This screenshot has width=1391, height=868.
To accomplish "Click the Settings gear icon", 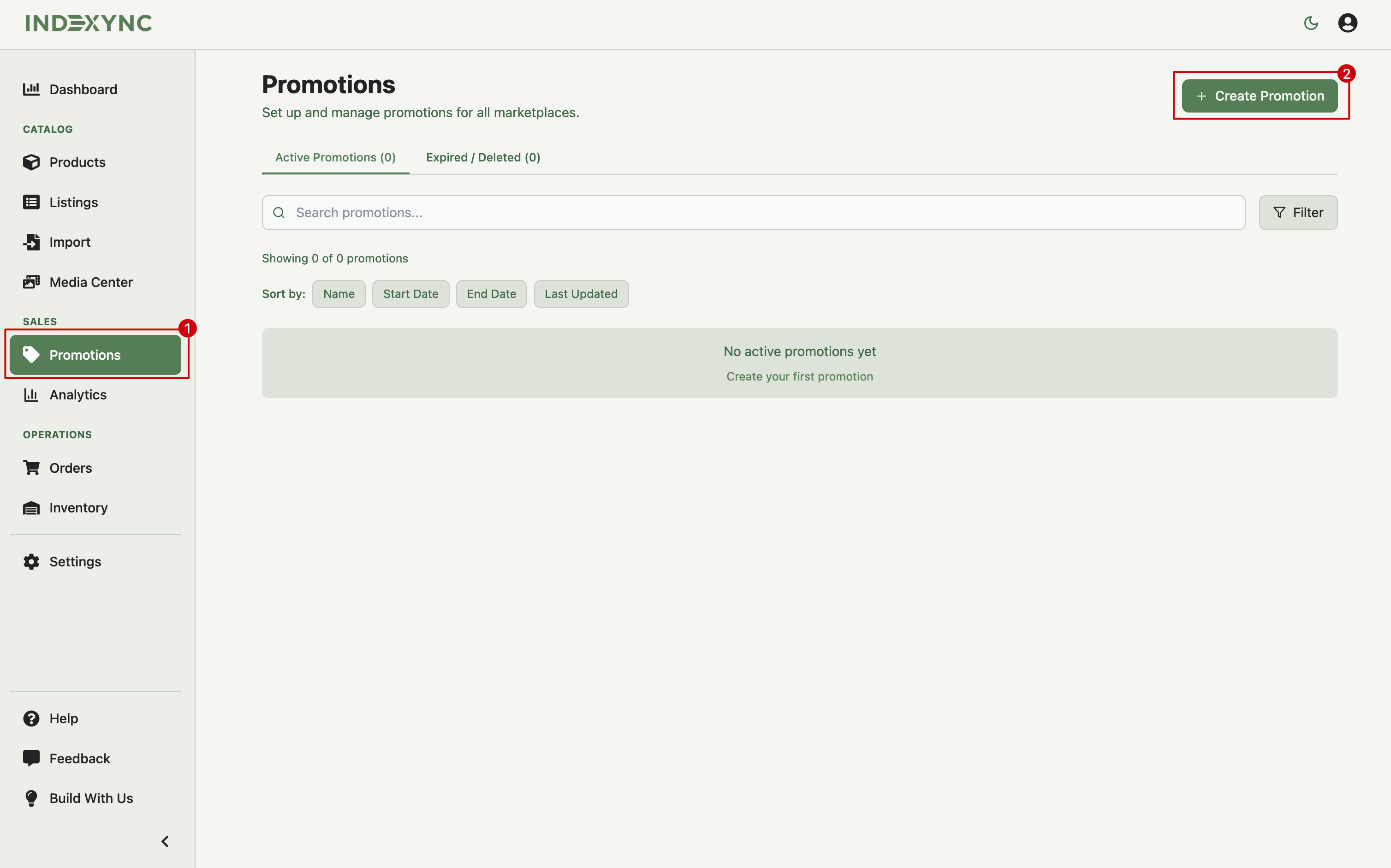I will click(31, 561).
